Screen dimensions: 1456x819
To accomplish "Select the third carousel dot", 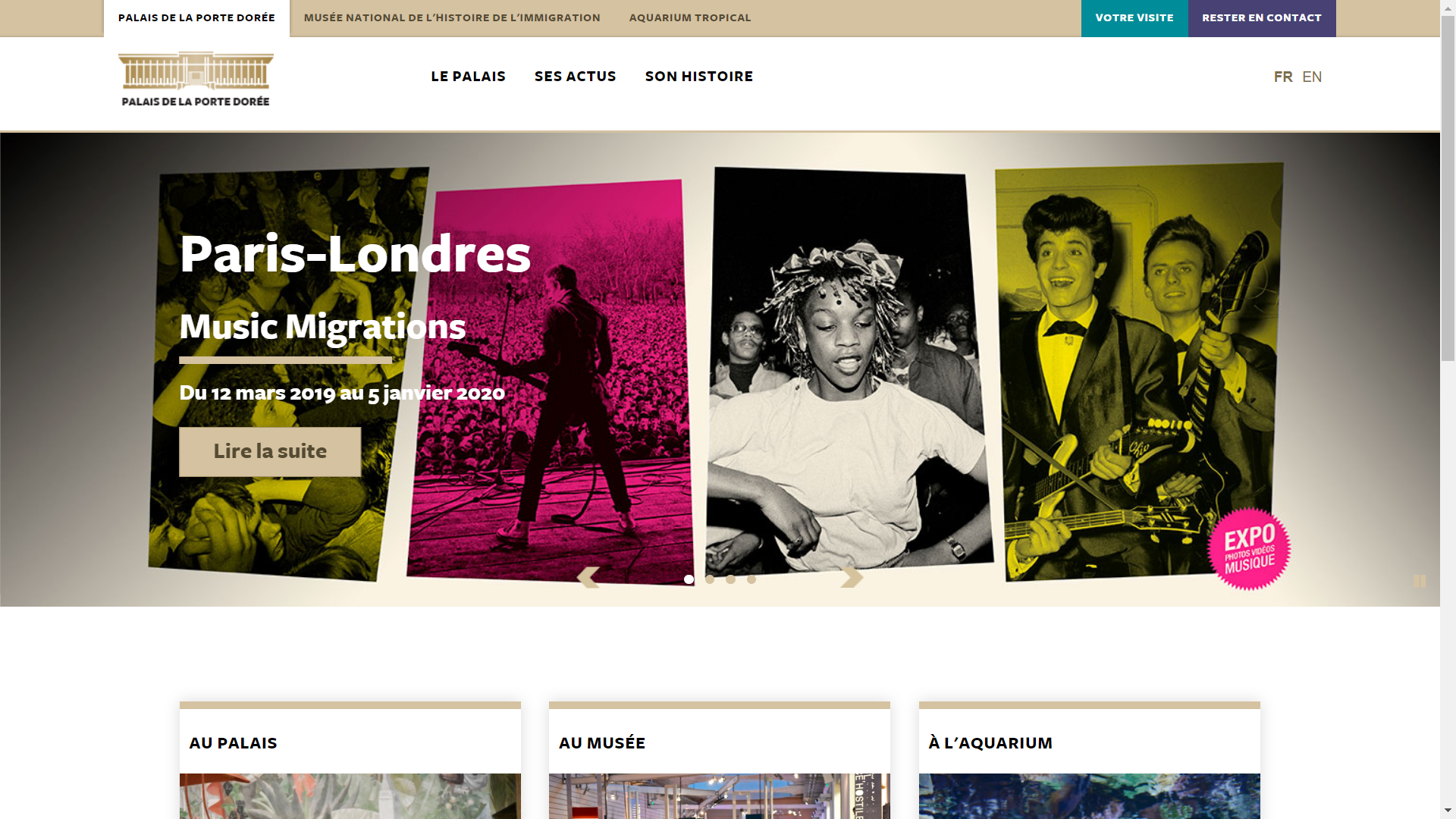I will pos(730,579).
